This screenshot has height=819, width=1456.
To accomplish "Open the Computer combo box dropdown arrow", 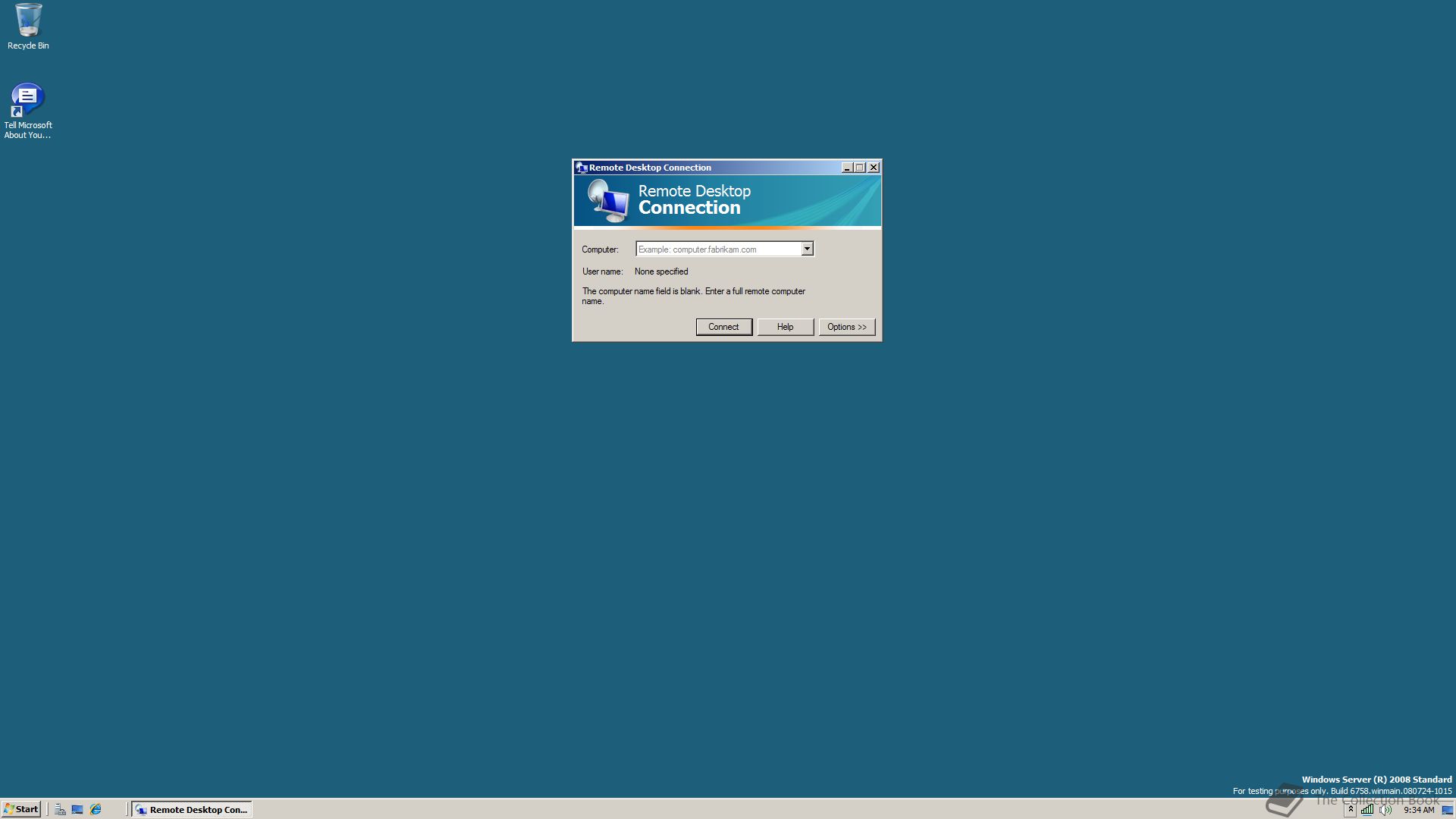I will (x=807, y=249).
